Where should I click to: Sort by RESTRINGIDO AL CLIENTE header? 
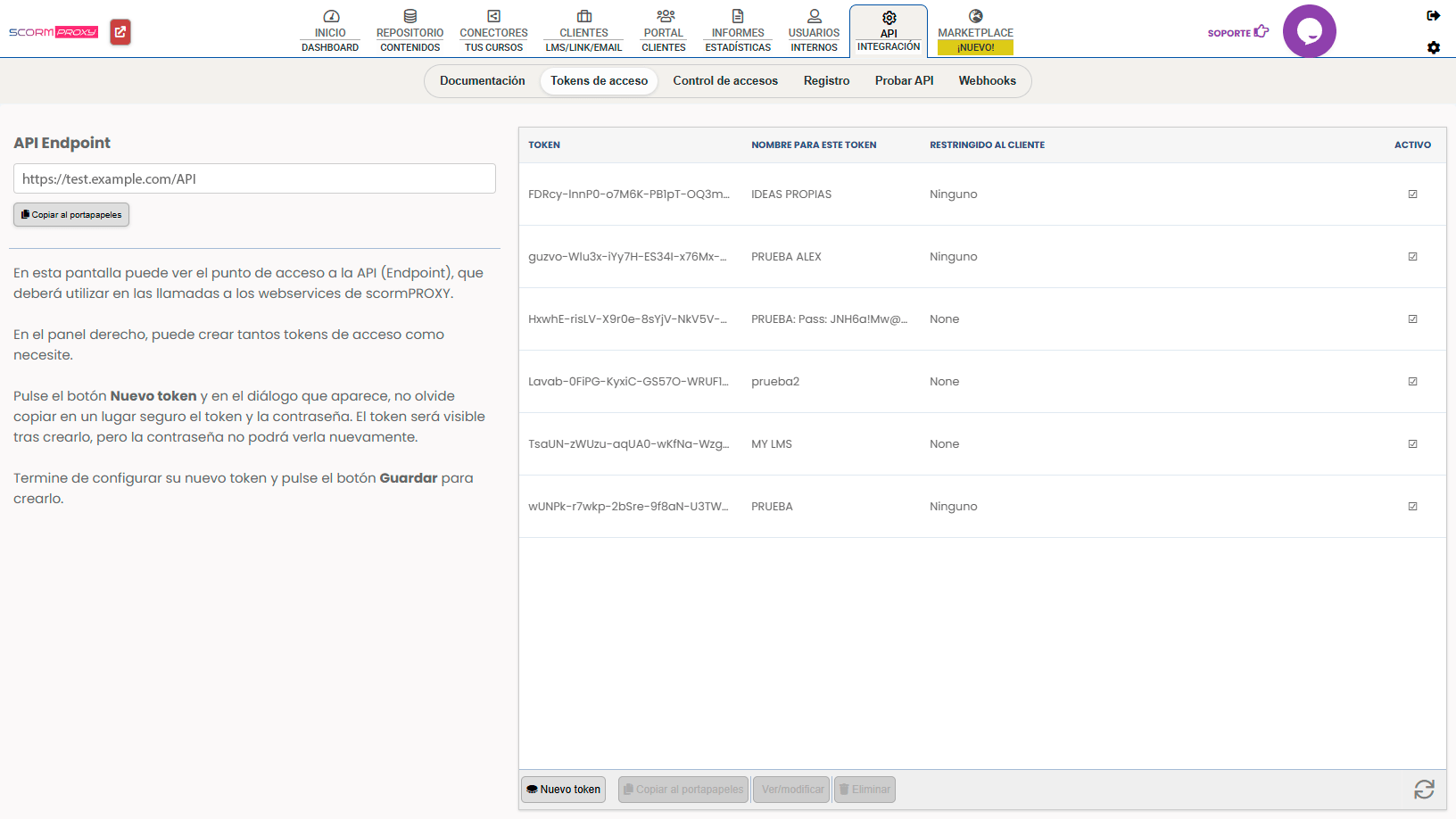(987, 145)
